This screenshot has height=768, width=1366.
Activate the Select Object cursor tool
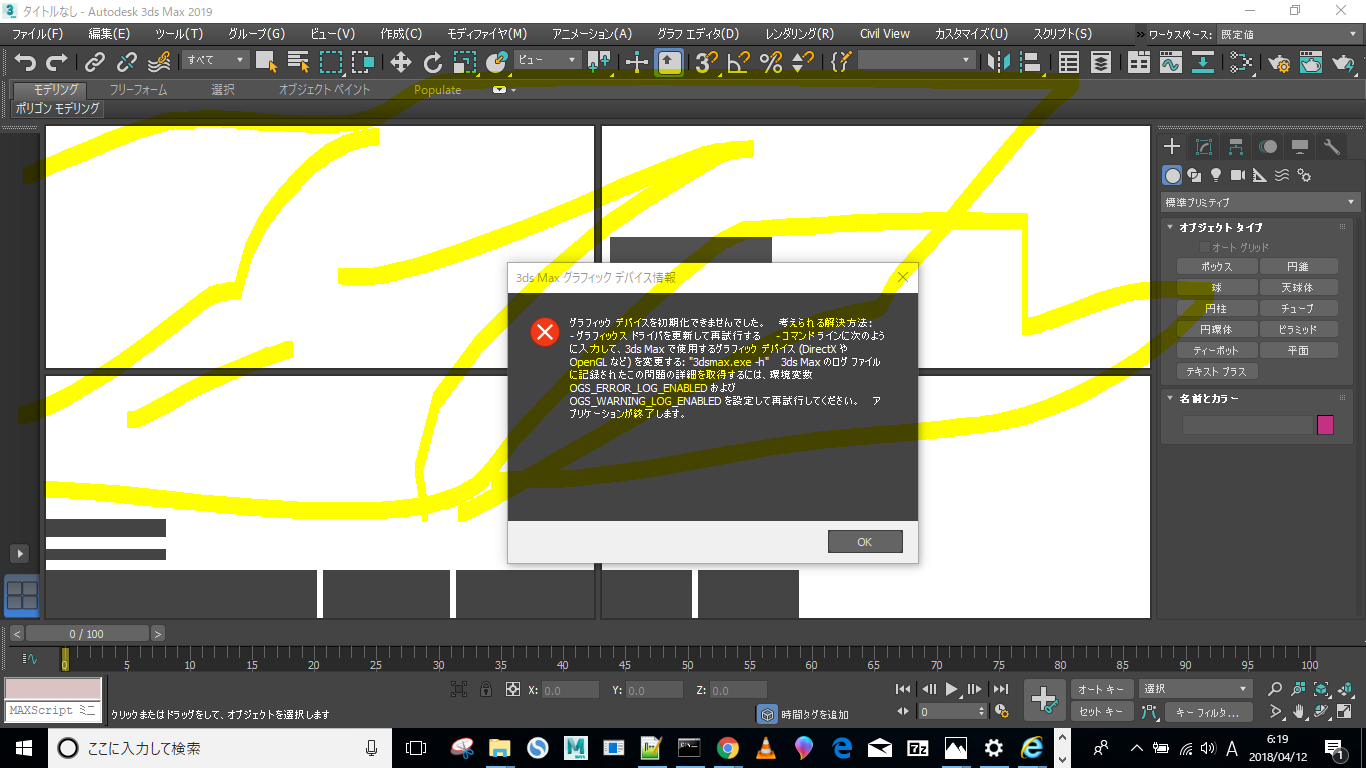266,62
